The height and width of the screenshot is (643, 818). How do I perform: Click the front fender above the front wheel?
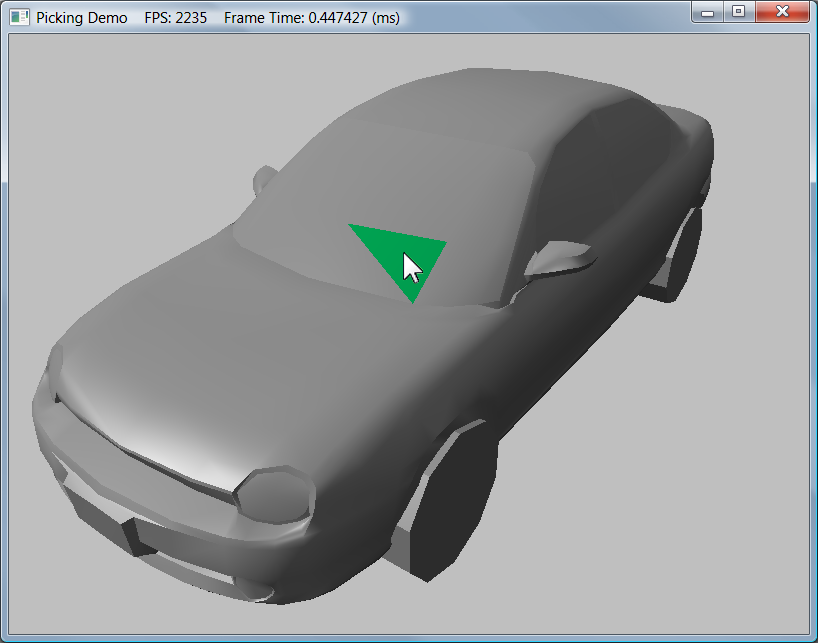pyautogui.click(x=420, y=400)
